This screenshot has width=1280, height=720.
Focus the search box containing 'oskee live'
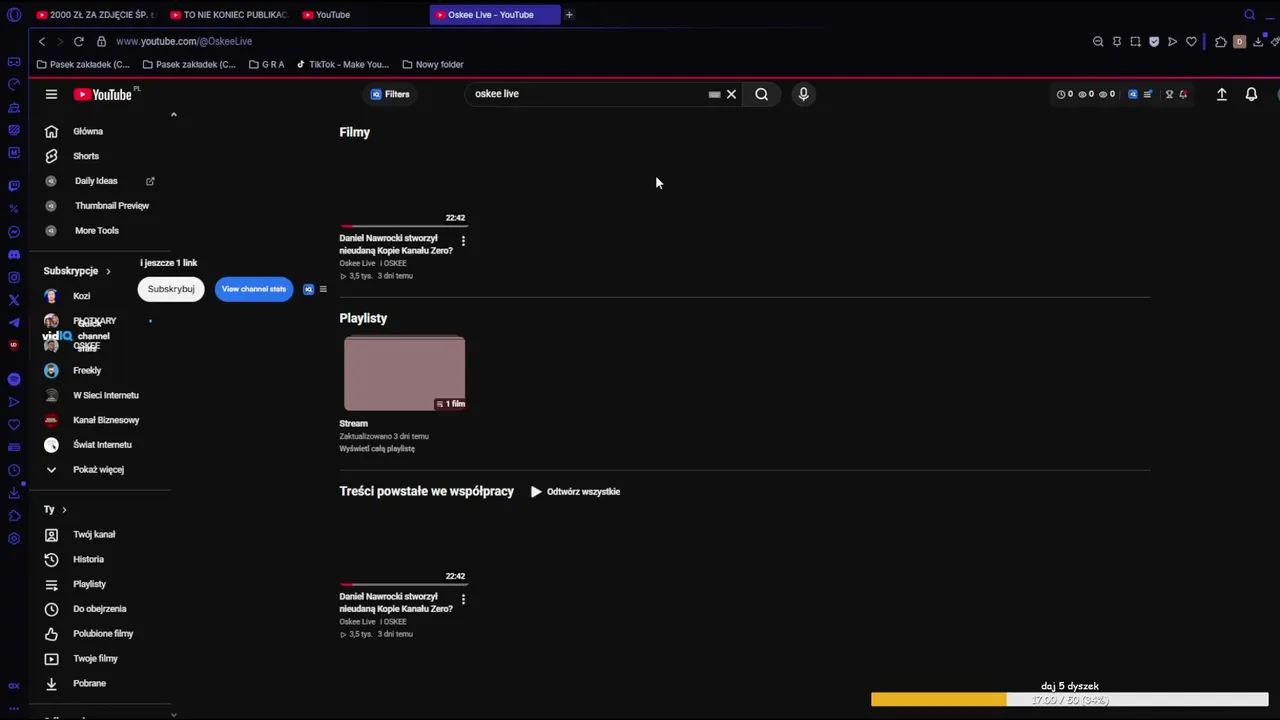(x=588, y=94)
